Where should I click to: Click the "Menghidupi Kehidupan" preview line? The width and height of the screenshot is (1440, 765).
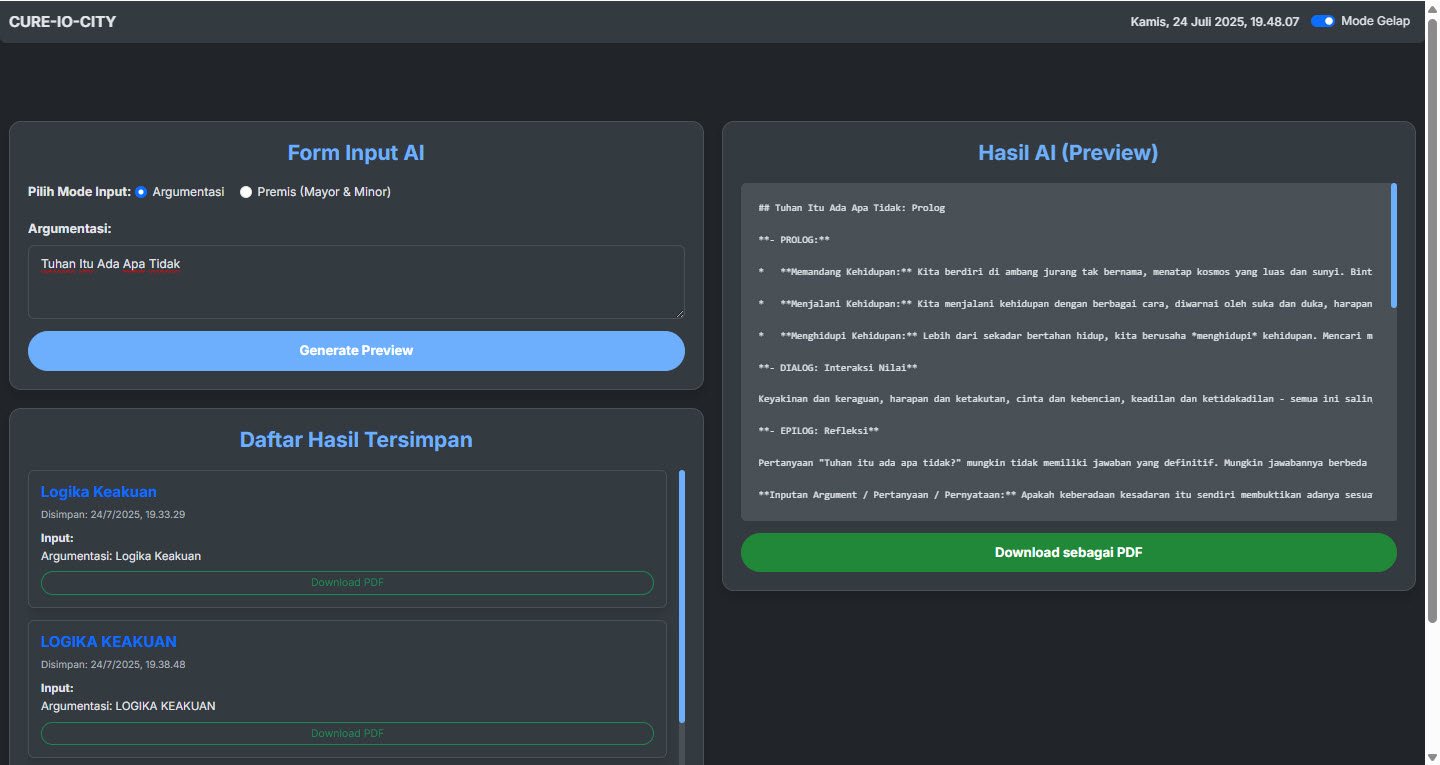pos(1065,336)
